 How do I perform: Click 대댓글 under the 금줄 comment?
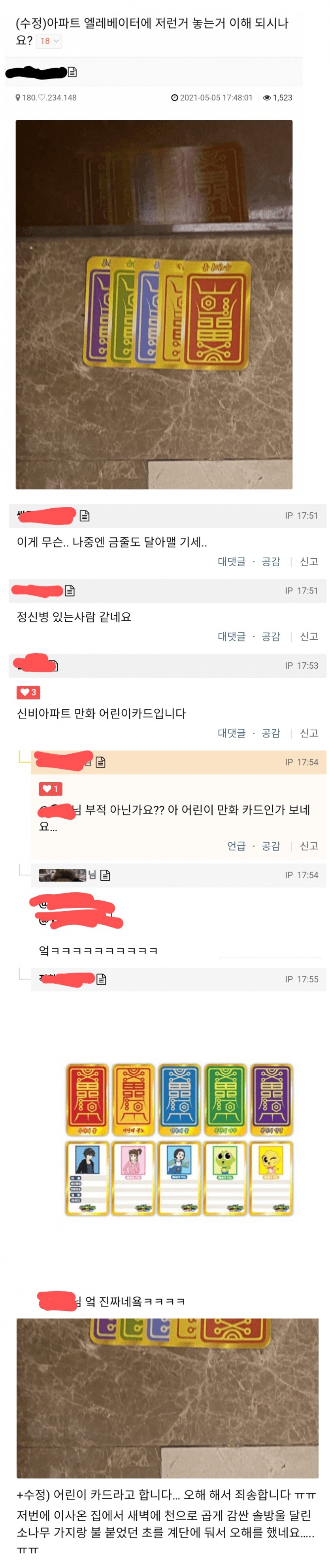coord(232,561)
